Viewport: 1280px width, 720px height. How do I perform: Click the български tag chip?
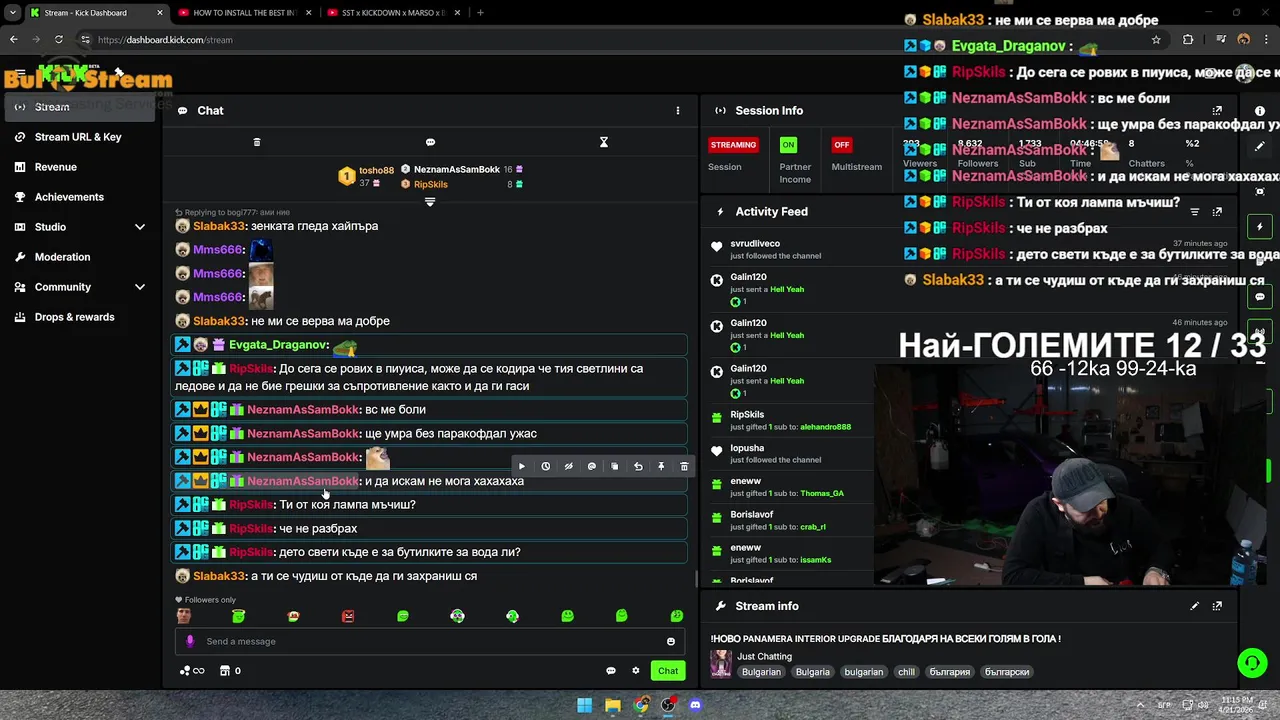click(x=1007, y=672)
